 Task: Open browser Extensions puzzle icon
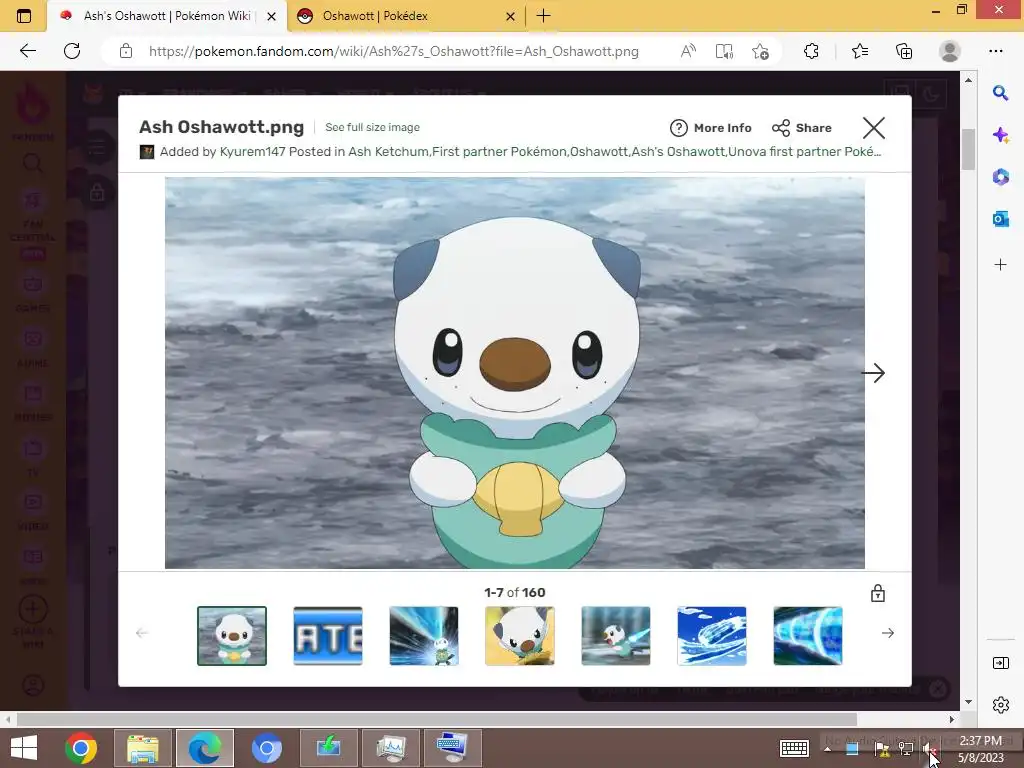point(811,51)
